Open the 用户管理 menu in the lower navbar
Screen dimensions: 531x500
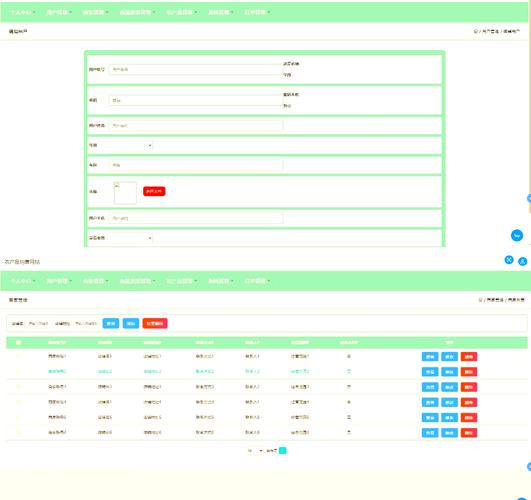(x=59, y=281)
